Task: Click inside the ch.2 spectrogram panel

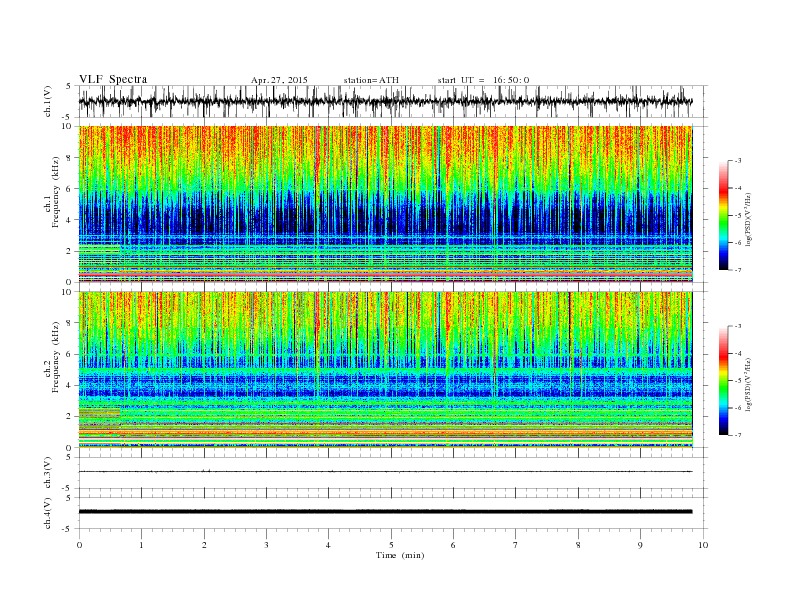Action: (385, 370)
